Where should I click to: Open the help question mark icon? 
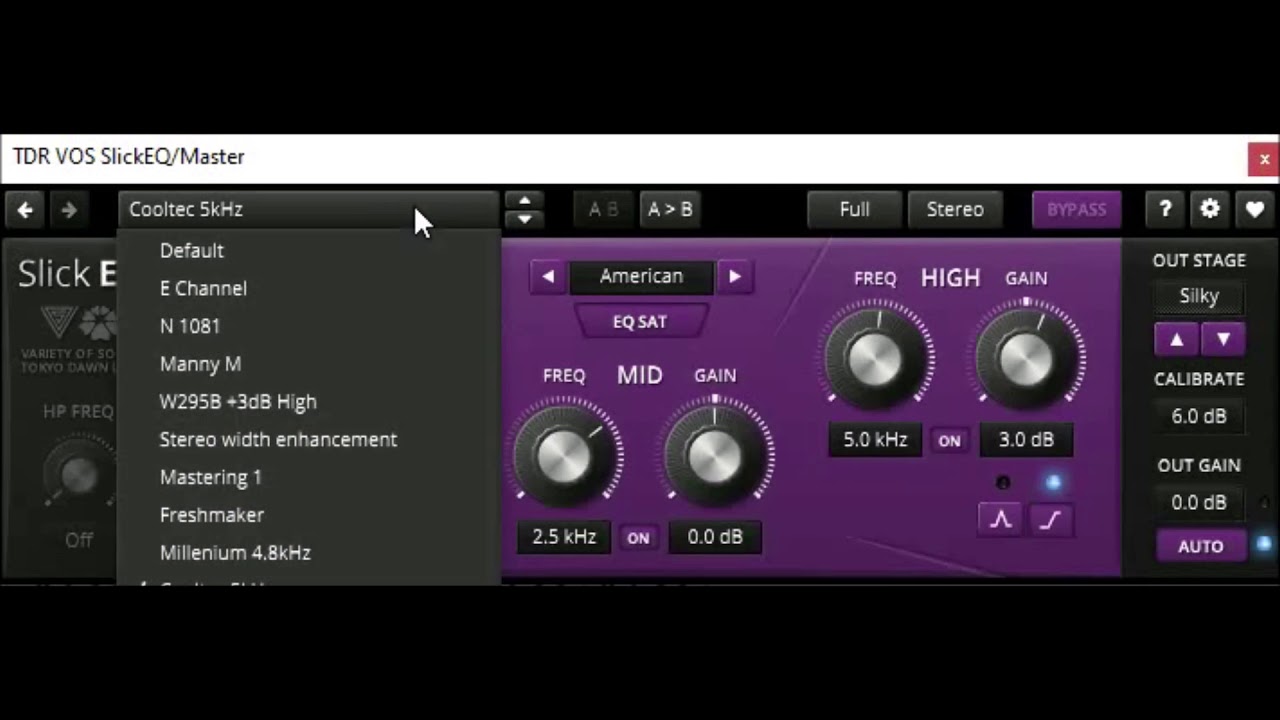click(x=1165, y=209)
